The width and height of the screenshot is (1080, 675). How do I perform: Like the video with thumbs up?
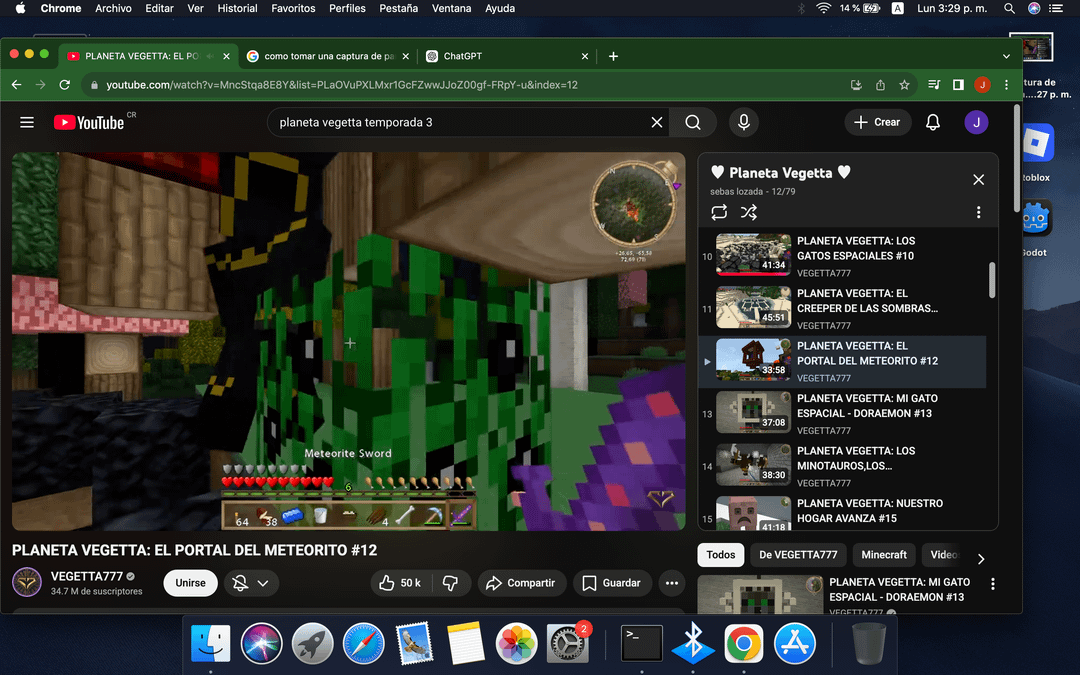pyautogui.click(x=399, y=583)
